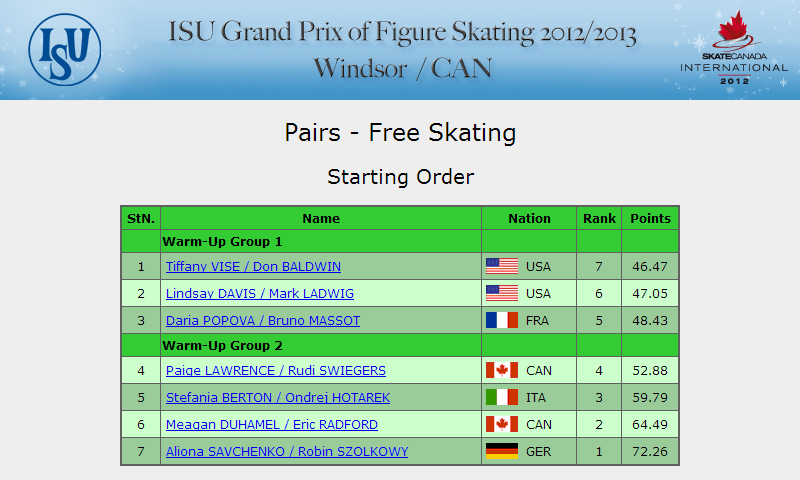Open Aliona SAVCHENKO / Robin SZOLKOWY link
The height and width of the screenshot is (480, 800).
click(287, 452)
